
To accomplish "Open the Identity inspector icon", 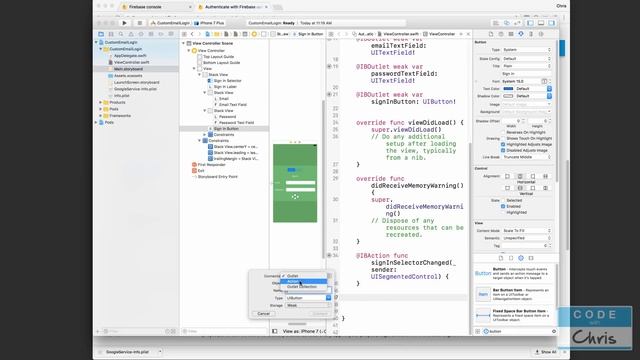I will pos(511,34).
